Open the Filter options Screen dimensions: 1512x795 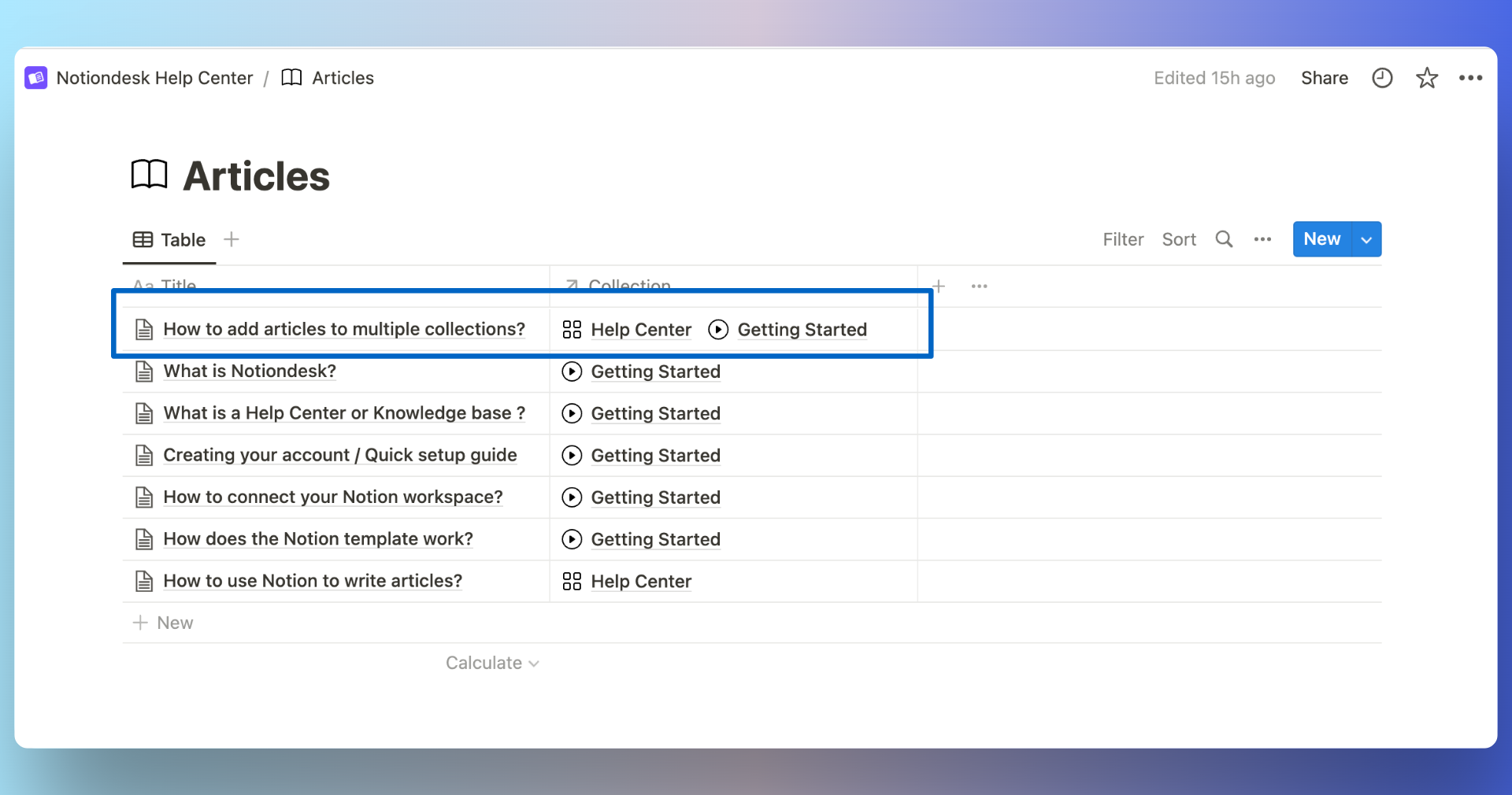coord(1122,239)
